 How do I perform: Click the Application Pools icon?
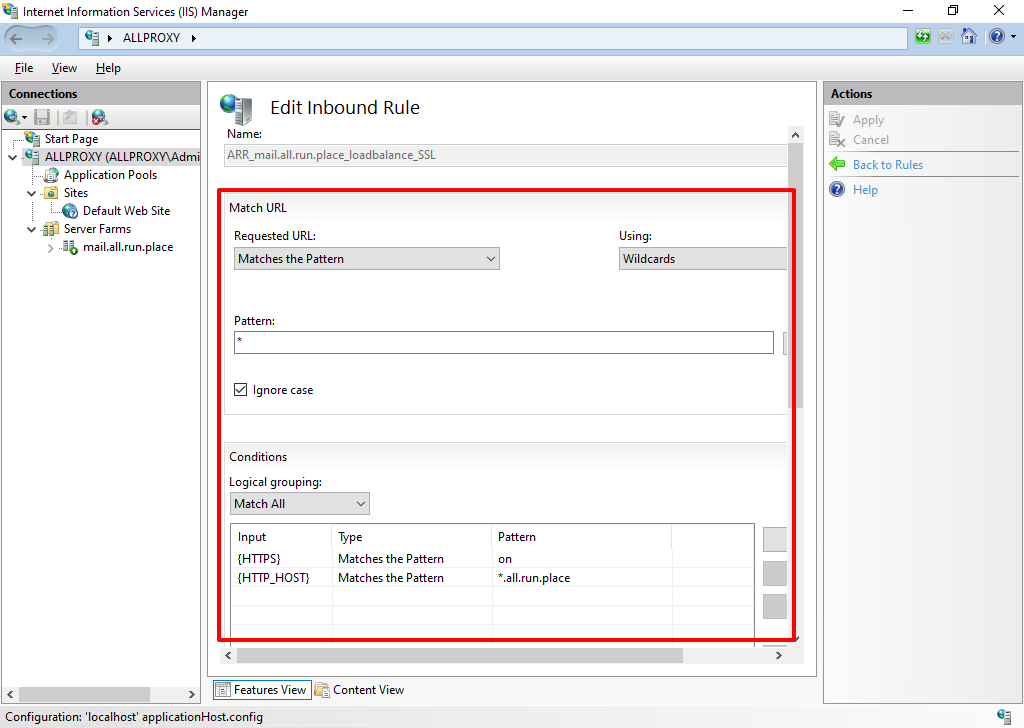[x=52, y=175]
